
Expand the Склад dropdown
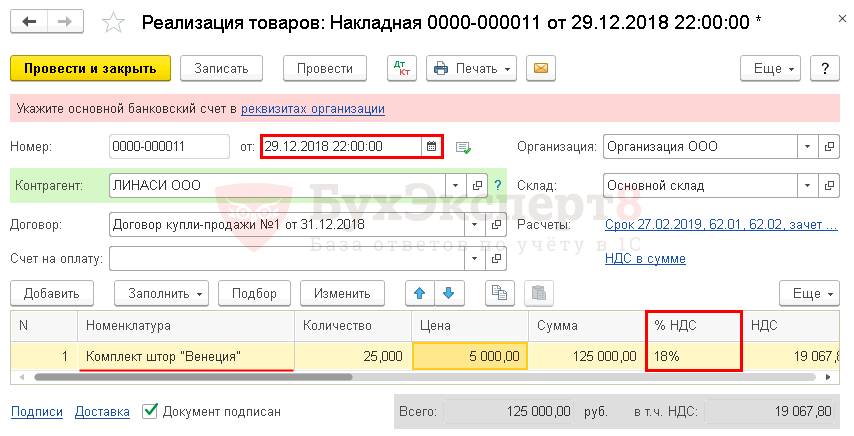(x=808, y=185)
